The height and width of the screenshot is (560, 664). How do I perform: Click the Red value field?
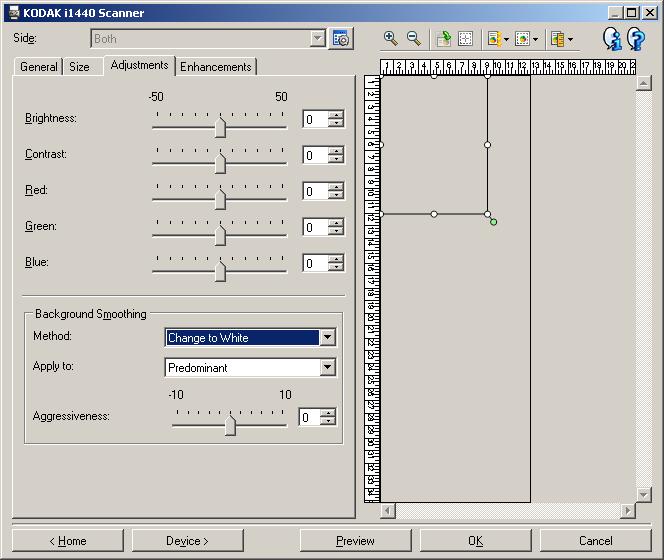click(x=315, y=191)
